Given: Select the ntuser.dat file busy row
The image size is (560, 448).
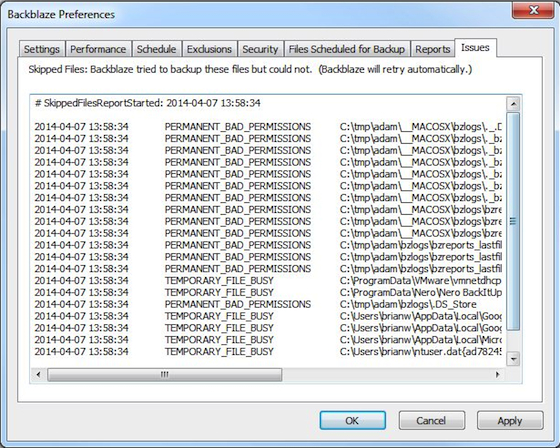Looking at the screenshot, I should 268,352.
